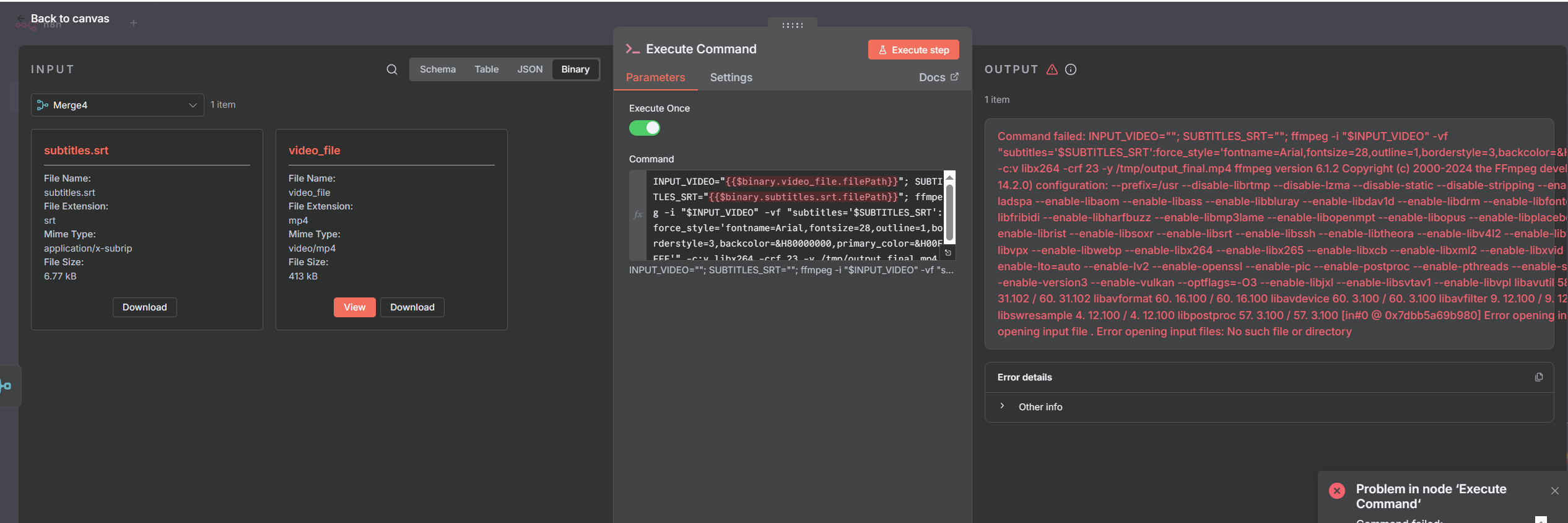Image resolution: width=1568 pixels, height=523 pixels.
Task: Download the subtitles.srt file
Action: pos(144,307)
